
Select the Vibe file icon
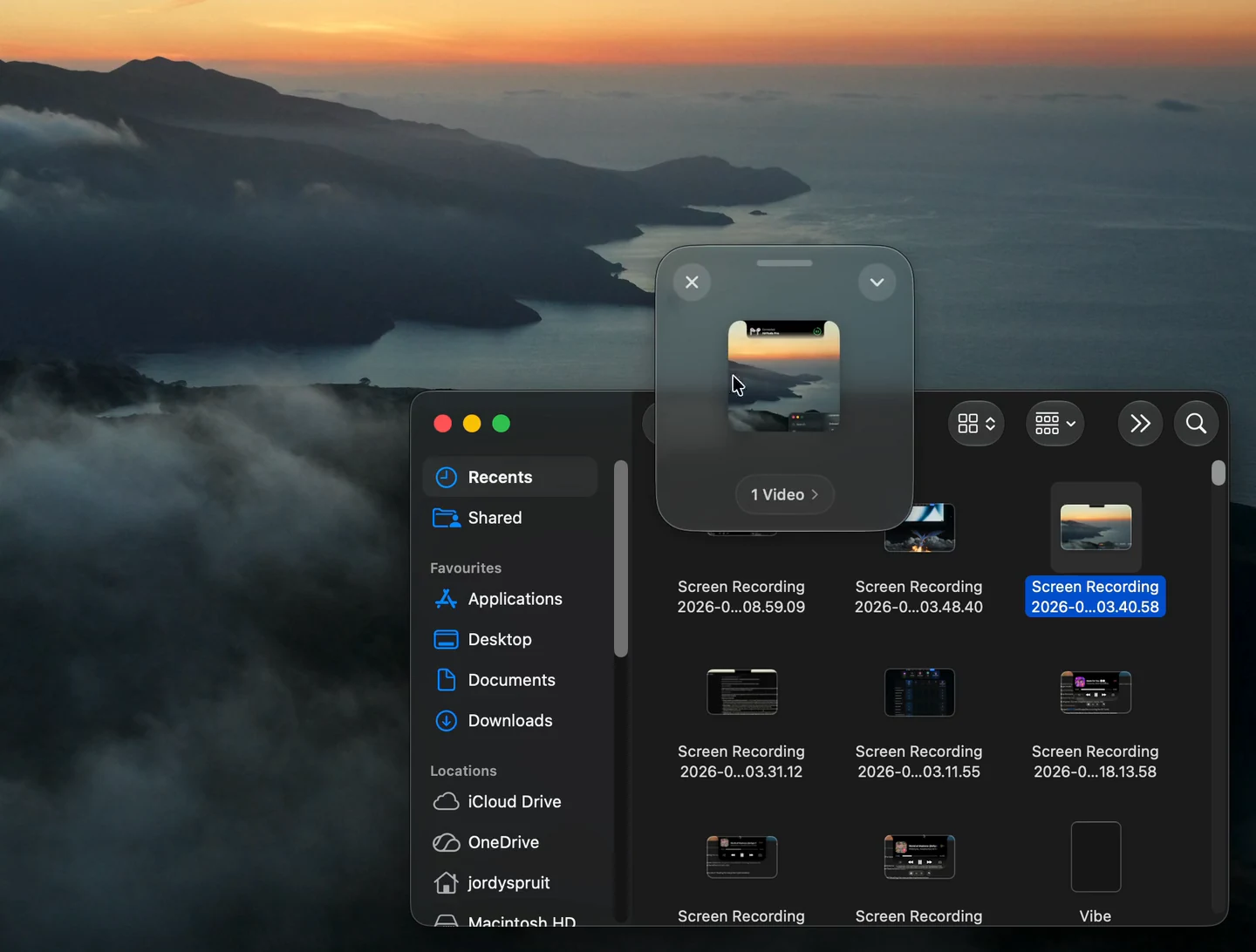pyautogui.click(x=1096, y=857)
